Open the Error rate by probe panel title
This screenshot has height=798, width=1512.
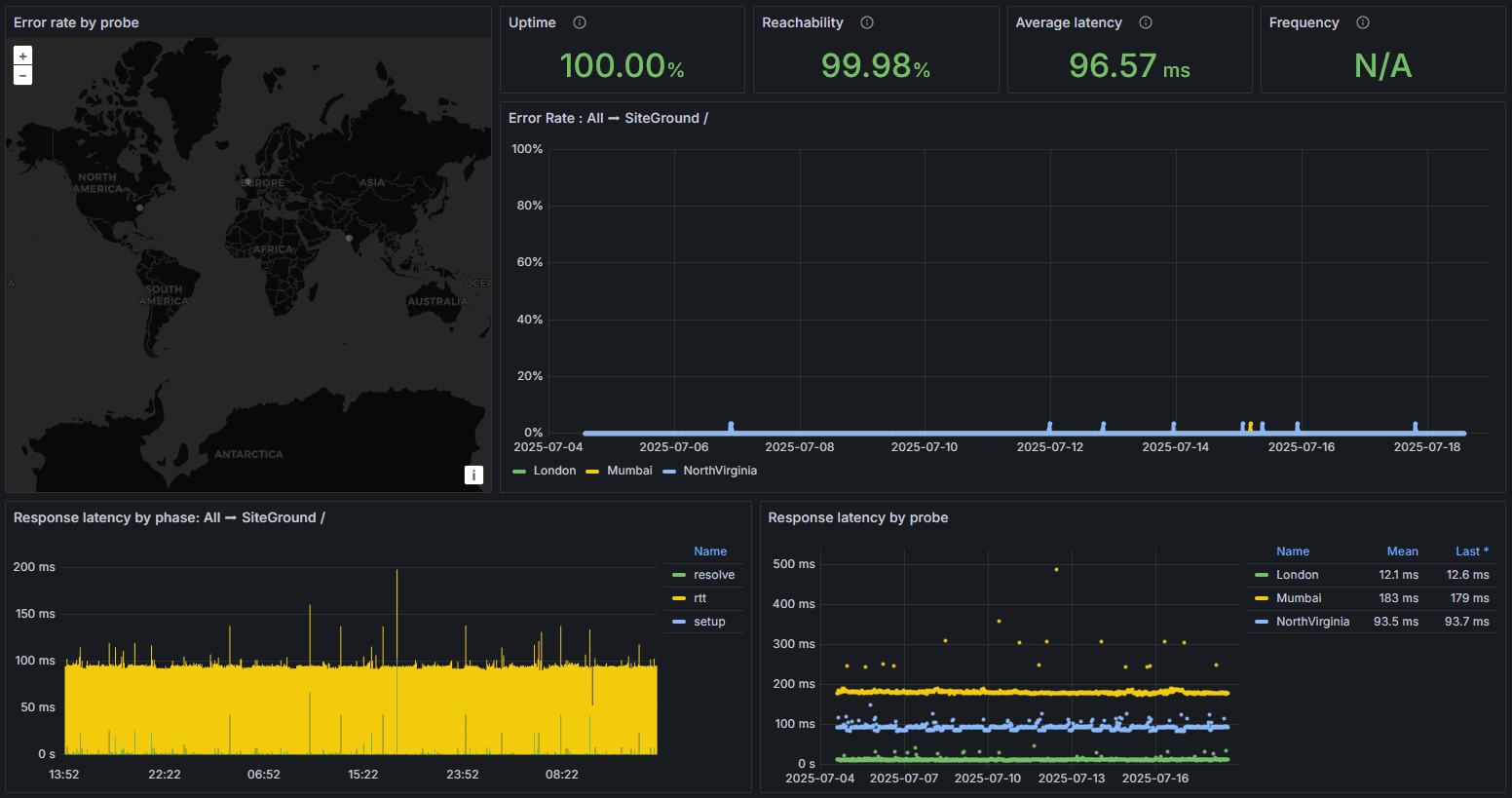(76, 22)
